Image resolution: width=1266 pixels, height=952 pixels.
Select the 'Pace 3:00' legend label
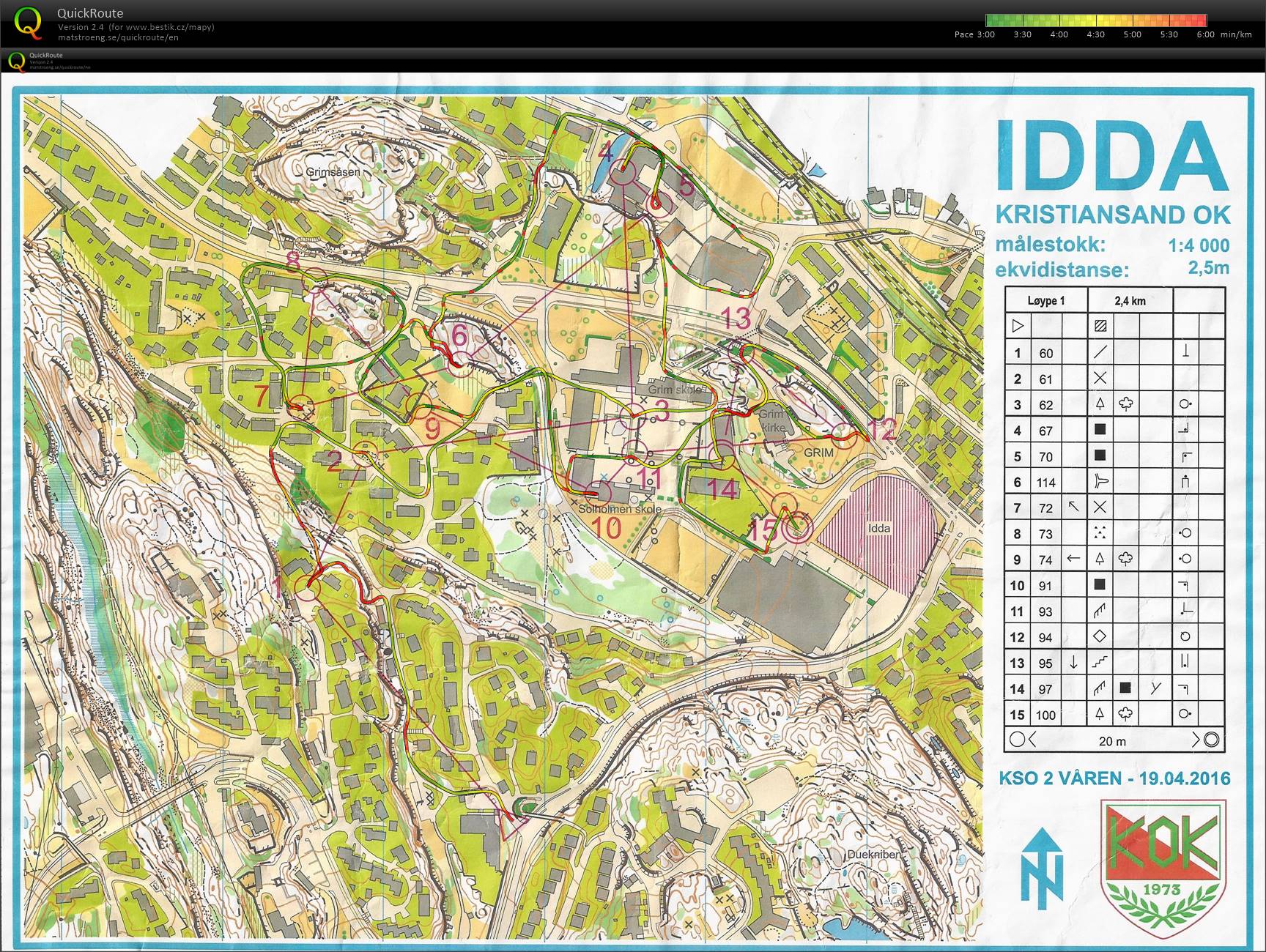pos(974,34)
